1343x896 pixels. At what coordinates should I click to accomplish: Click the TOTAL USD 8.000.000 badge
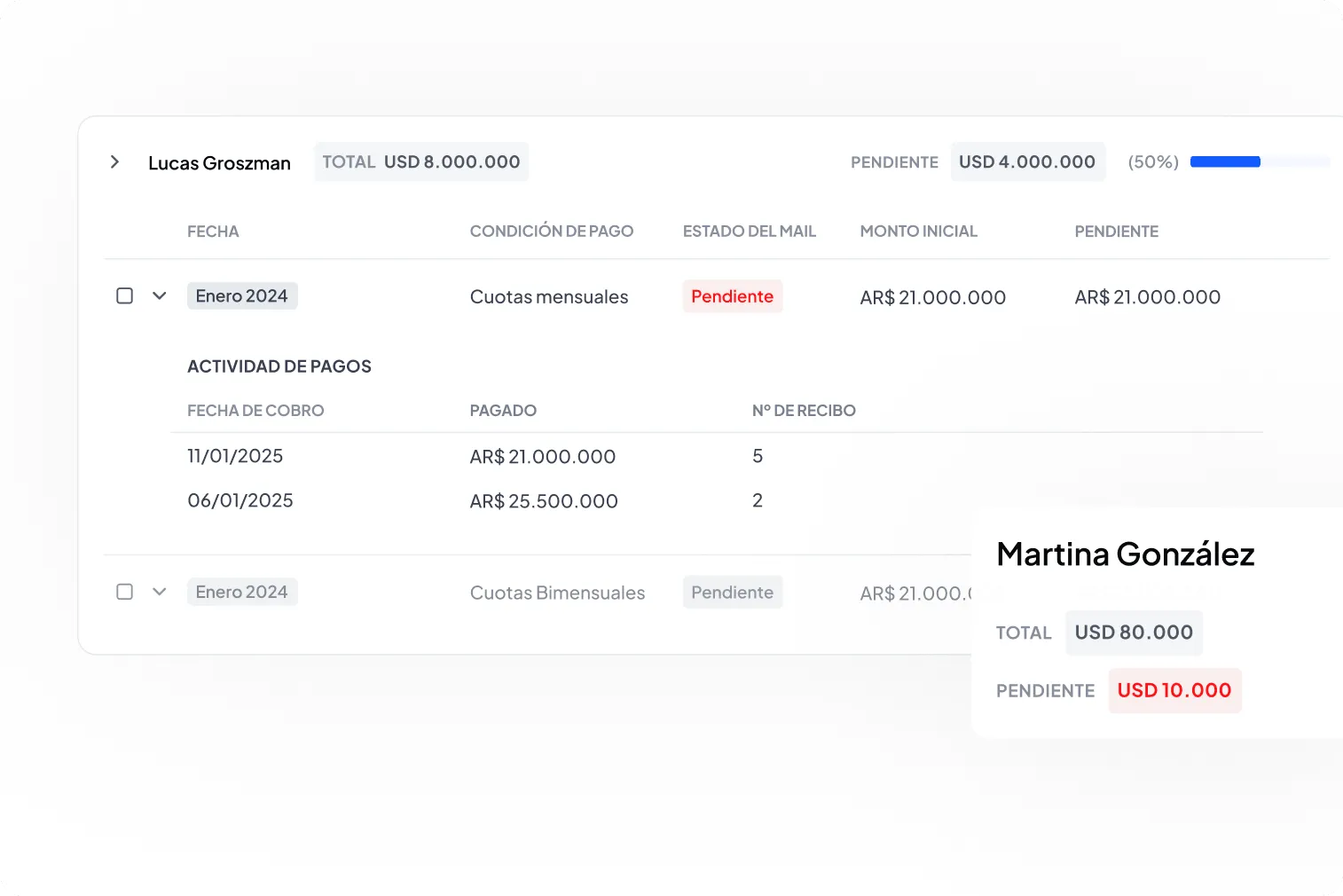[421, 161]
